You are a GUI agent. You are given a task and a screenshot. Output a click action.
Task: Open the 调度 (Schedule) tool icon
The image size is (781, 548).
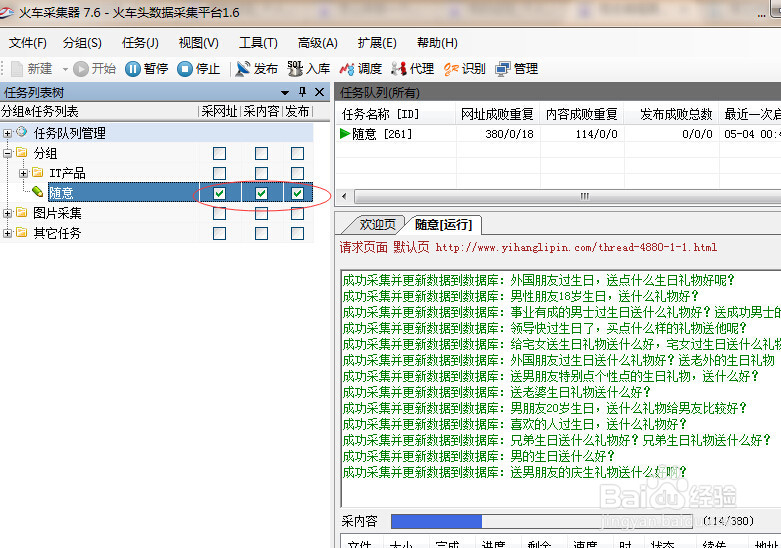[x=347, y=69]
